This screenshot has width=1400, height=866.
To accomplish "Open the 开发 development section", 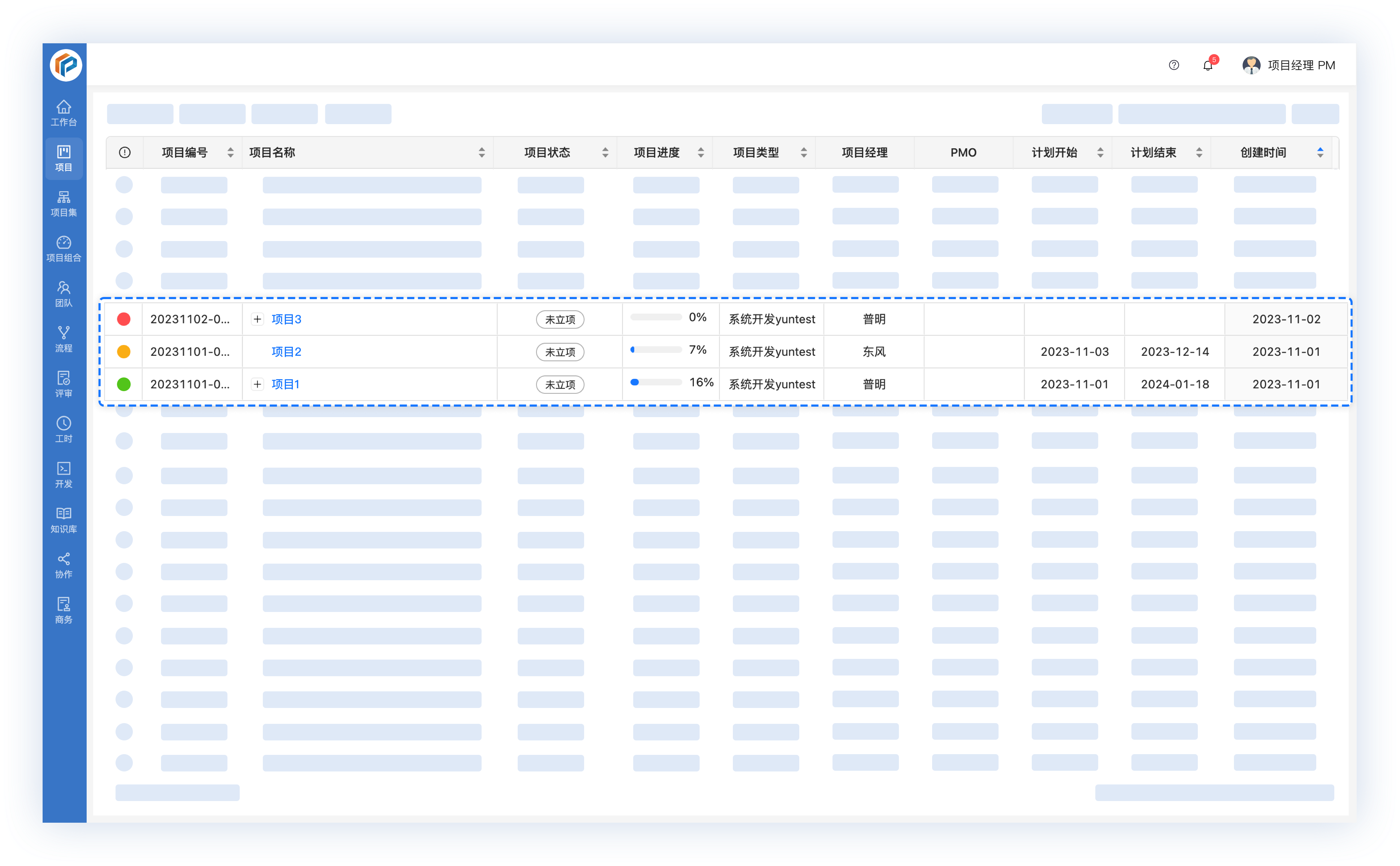I will (64, 475).
